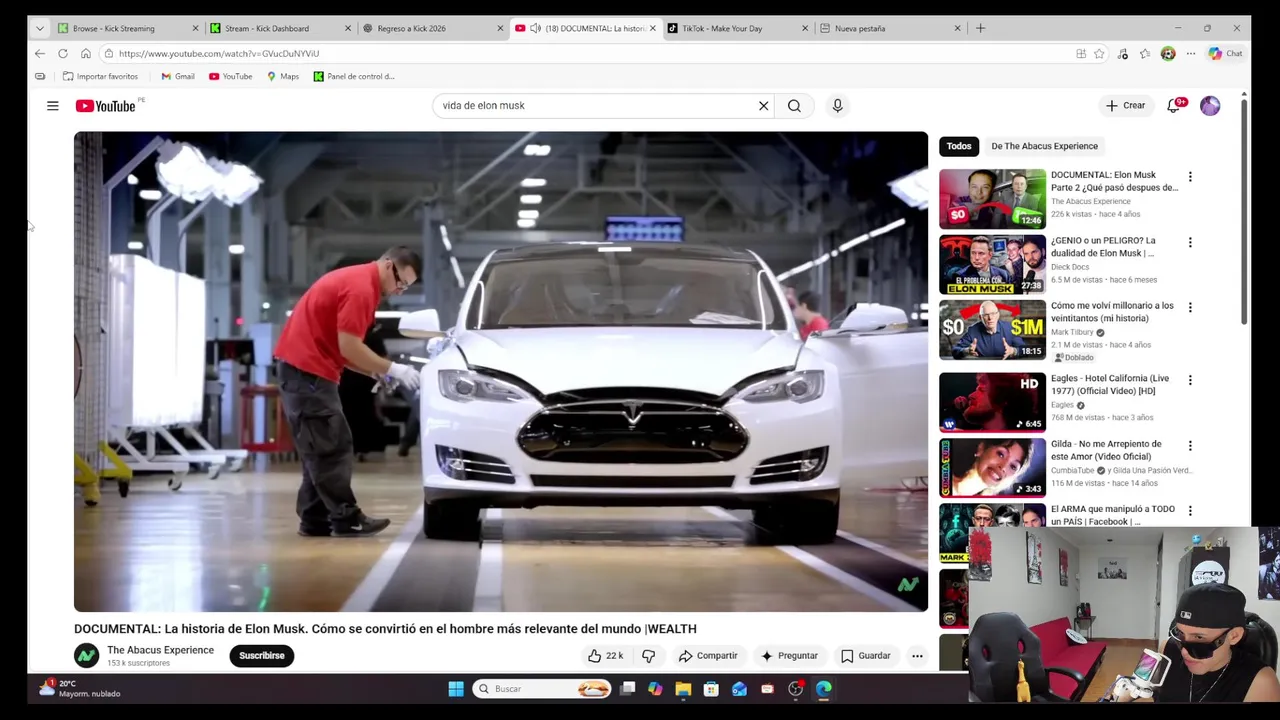Share the video with Compartir
1280x720 pixels.
coord(708,656)
